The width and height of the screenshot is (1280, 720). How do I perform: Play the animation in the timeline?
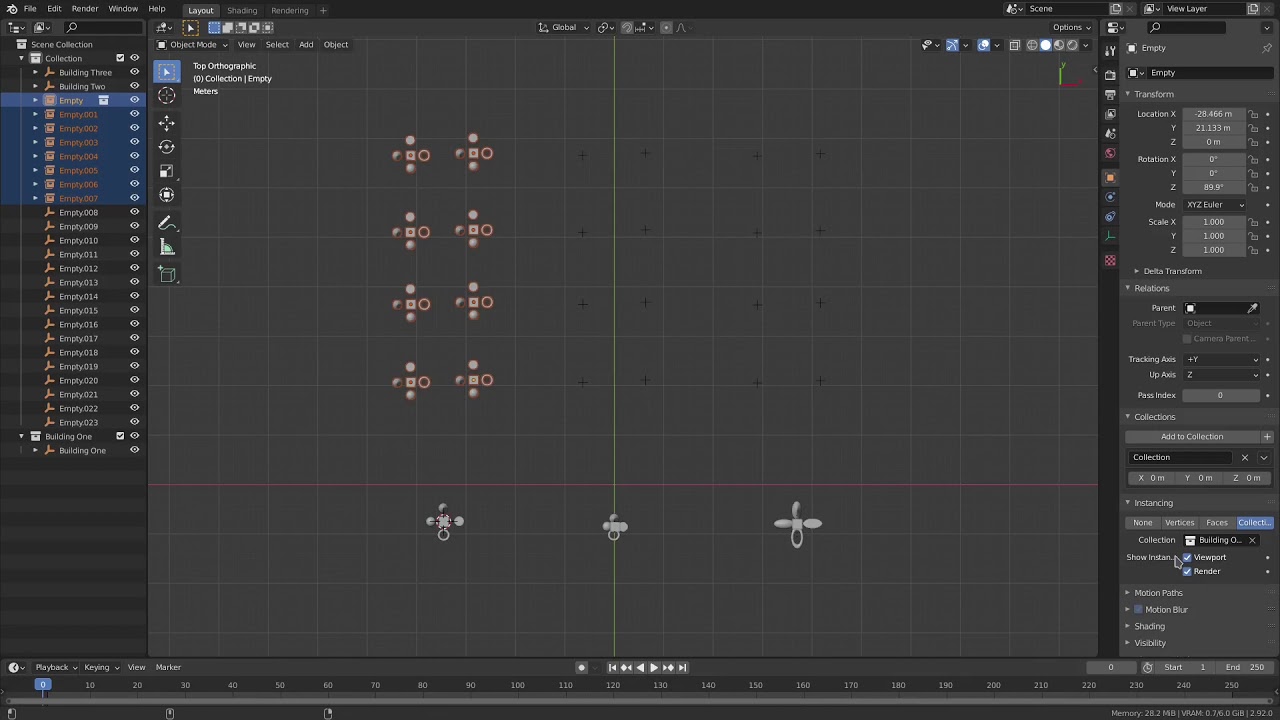coord(654,667)
